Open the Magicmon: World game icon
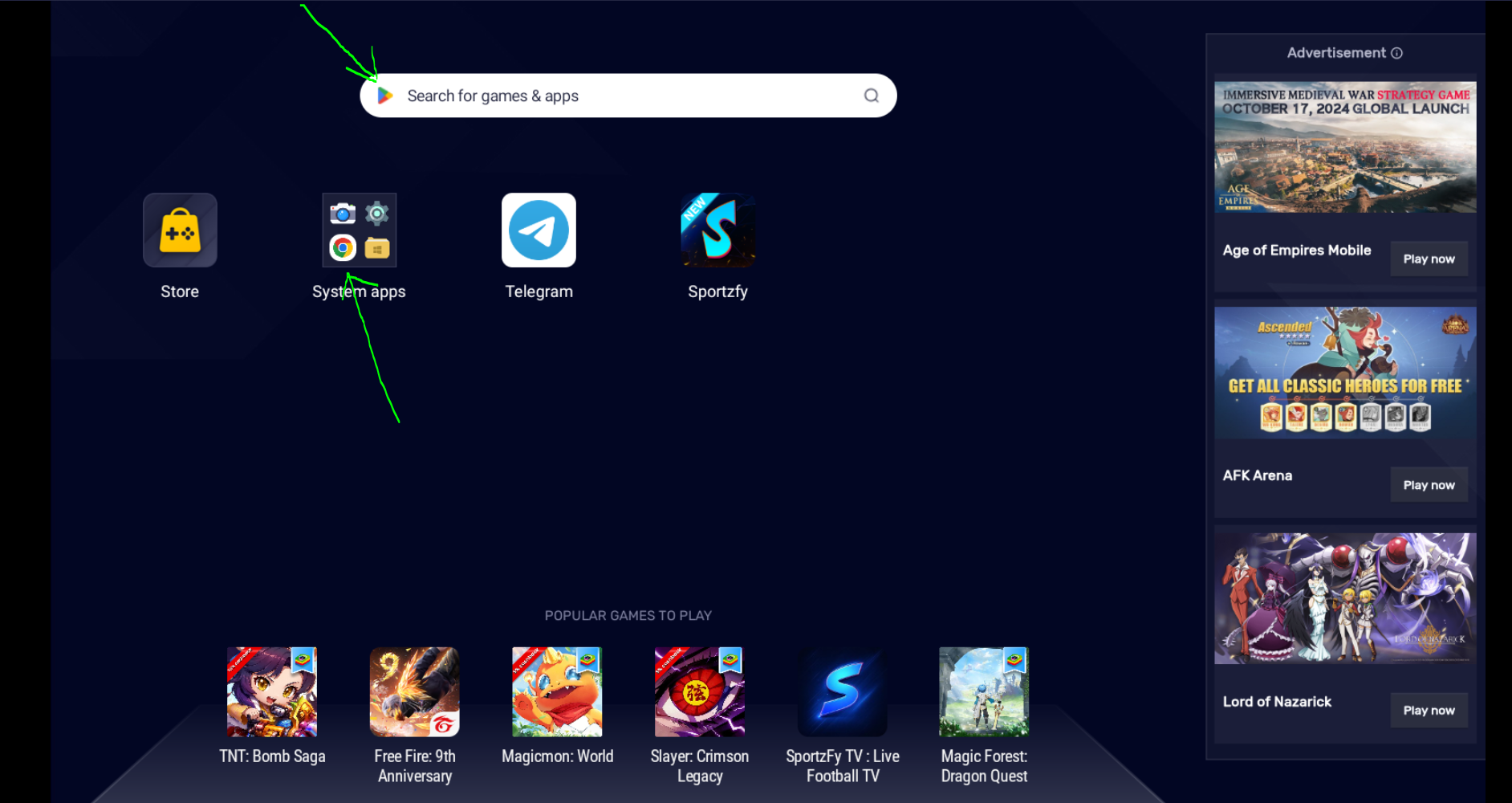 [x=557, y=692]
